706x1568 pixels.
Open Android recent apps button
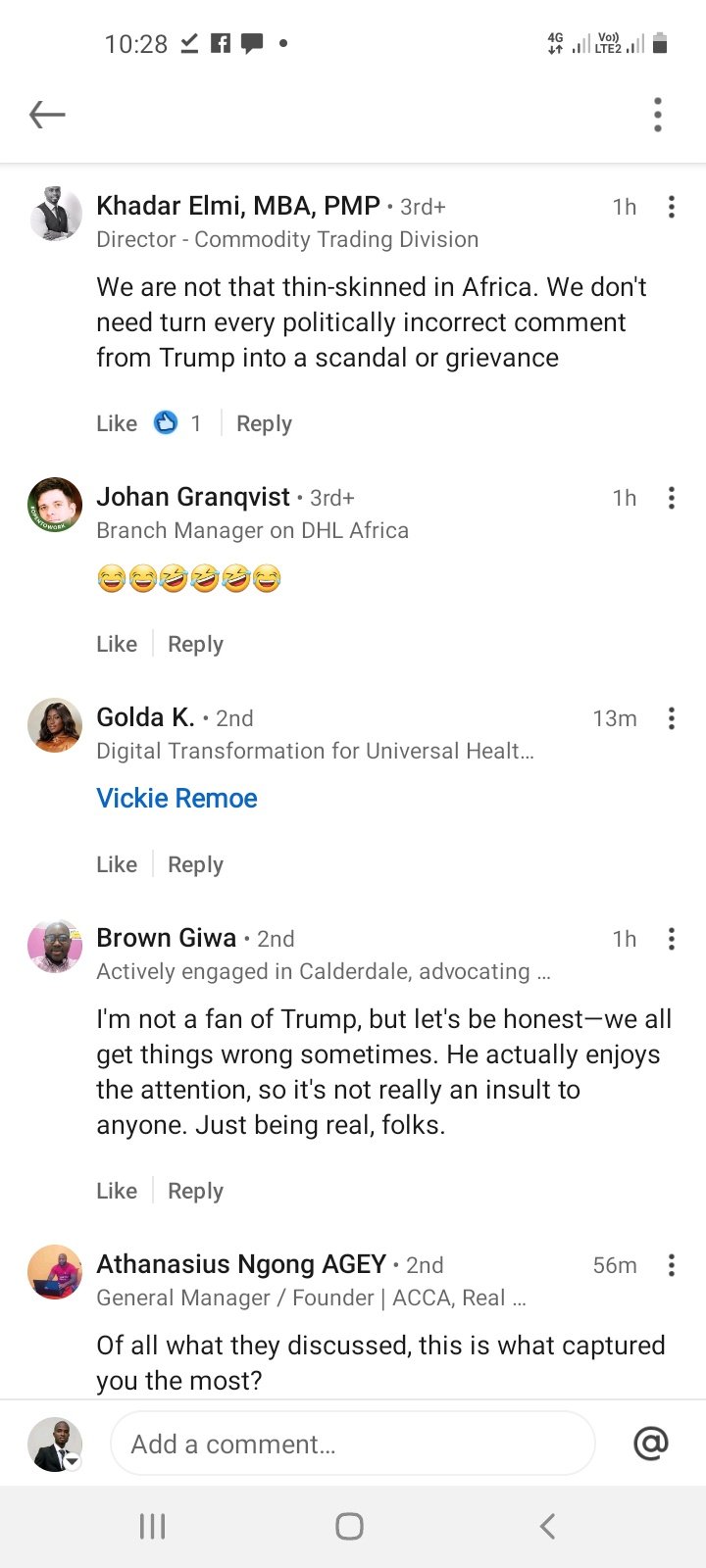click(152, 1526)
